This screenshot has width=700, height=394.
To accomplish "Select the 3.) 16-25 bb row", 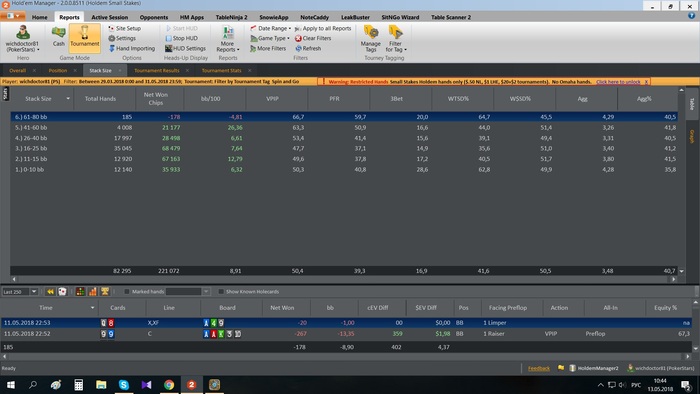I will click(x=344, y=149).
